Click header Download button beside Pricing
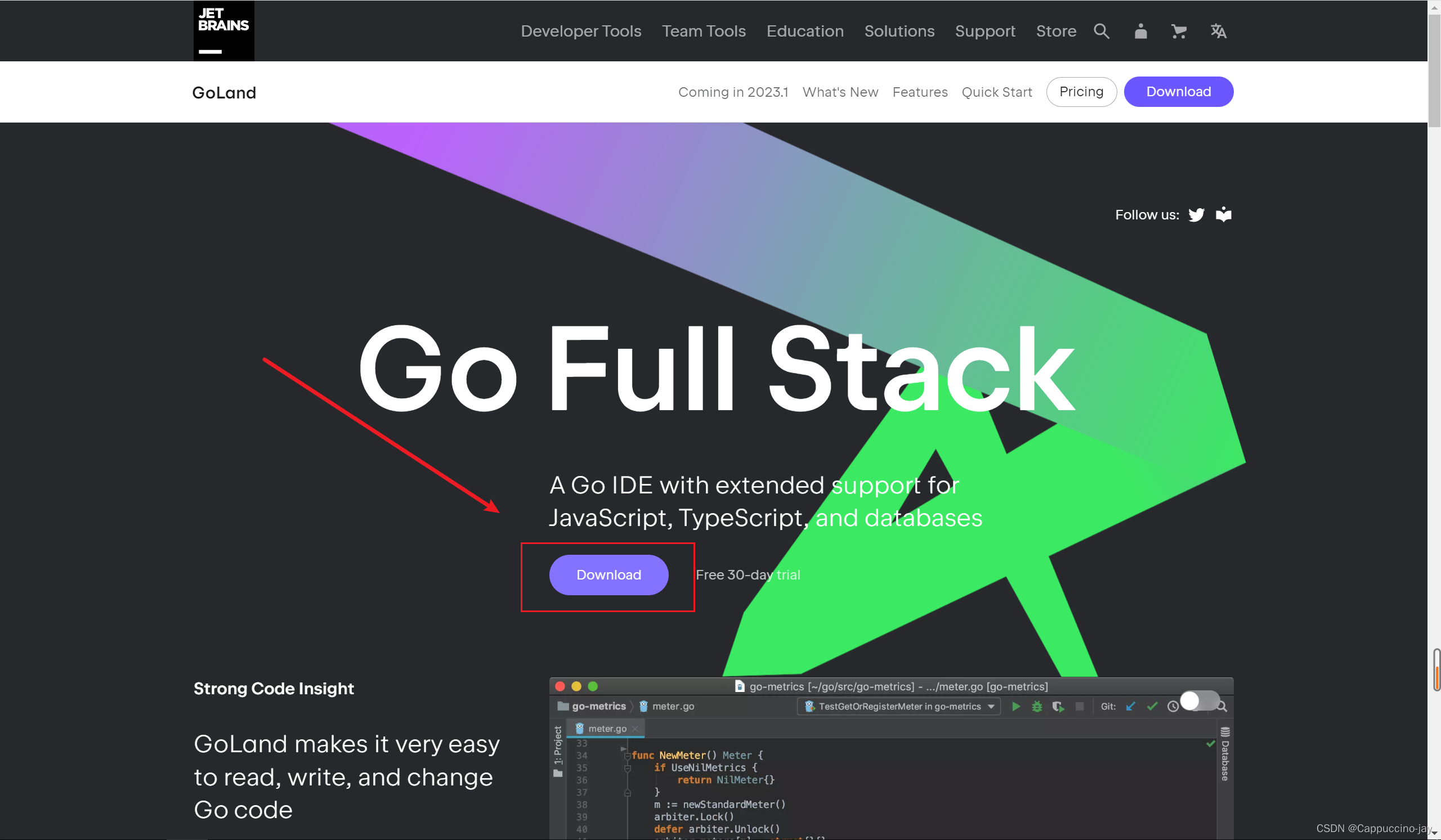 pyautogui.click(x=1179, y=92)
